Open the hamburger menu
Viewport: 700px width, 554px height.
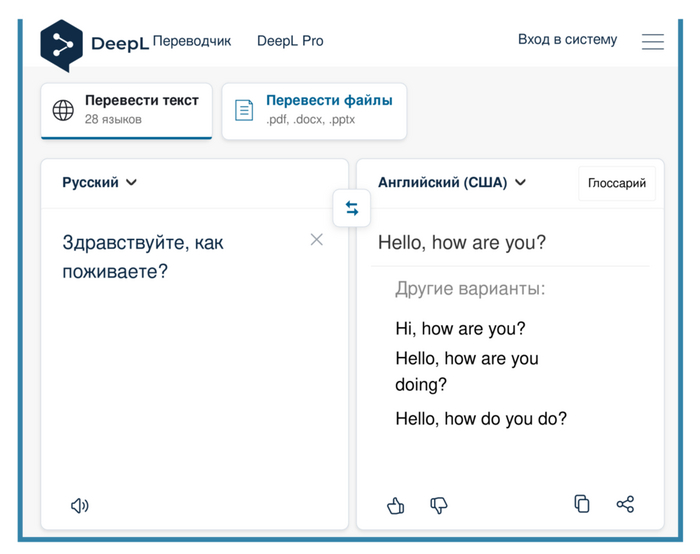point(653,41)
